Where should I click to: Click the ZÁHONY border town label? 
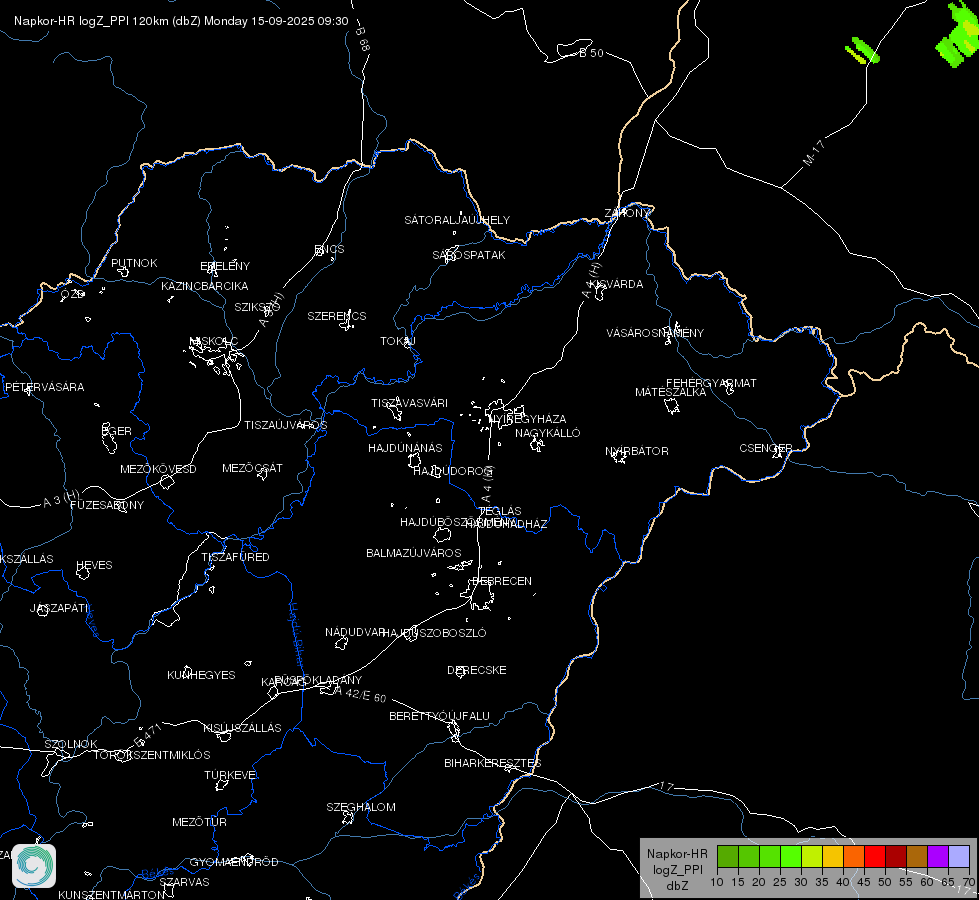627,213
